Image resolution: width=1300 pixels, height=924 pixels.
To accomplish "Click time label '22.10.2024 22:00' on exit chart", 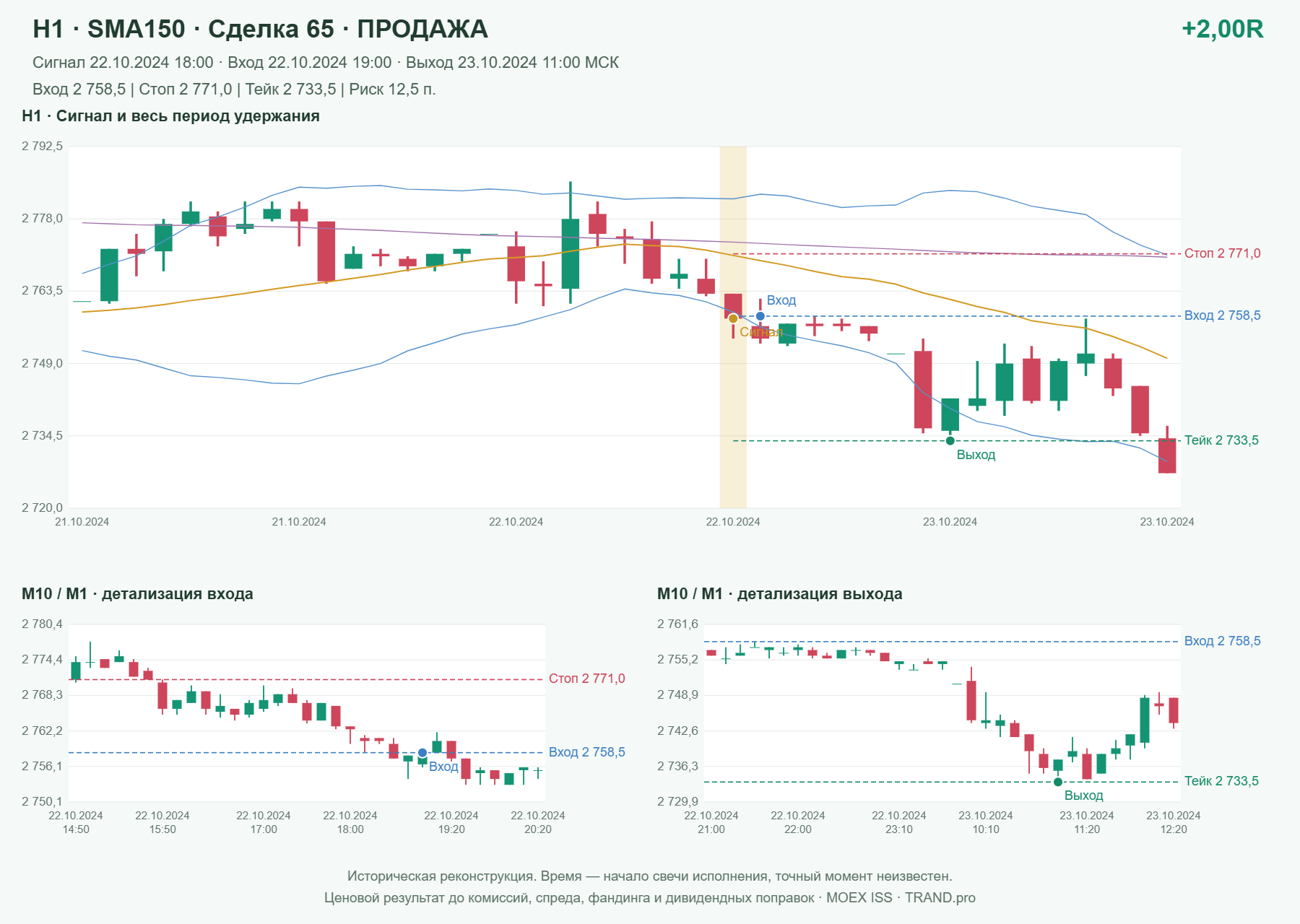I will pos(798,822).
